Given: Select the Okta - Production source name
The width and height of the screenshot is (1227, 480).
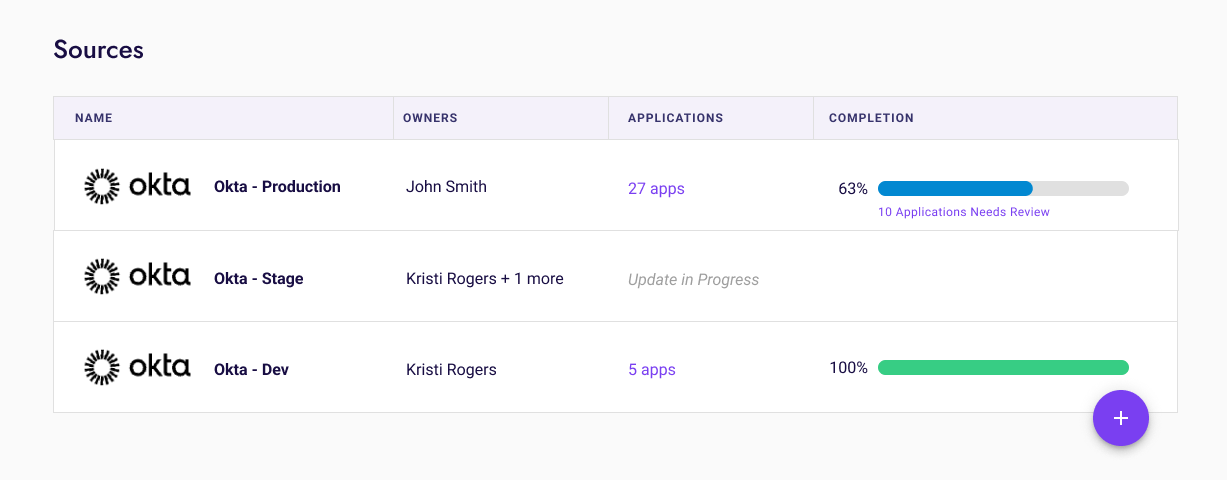Looking at the screenshot, I should tap(277, 187).
